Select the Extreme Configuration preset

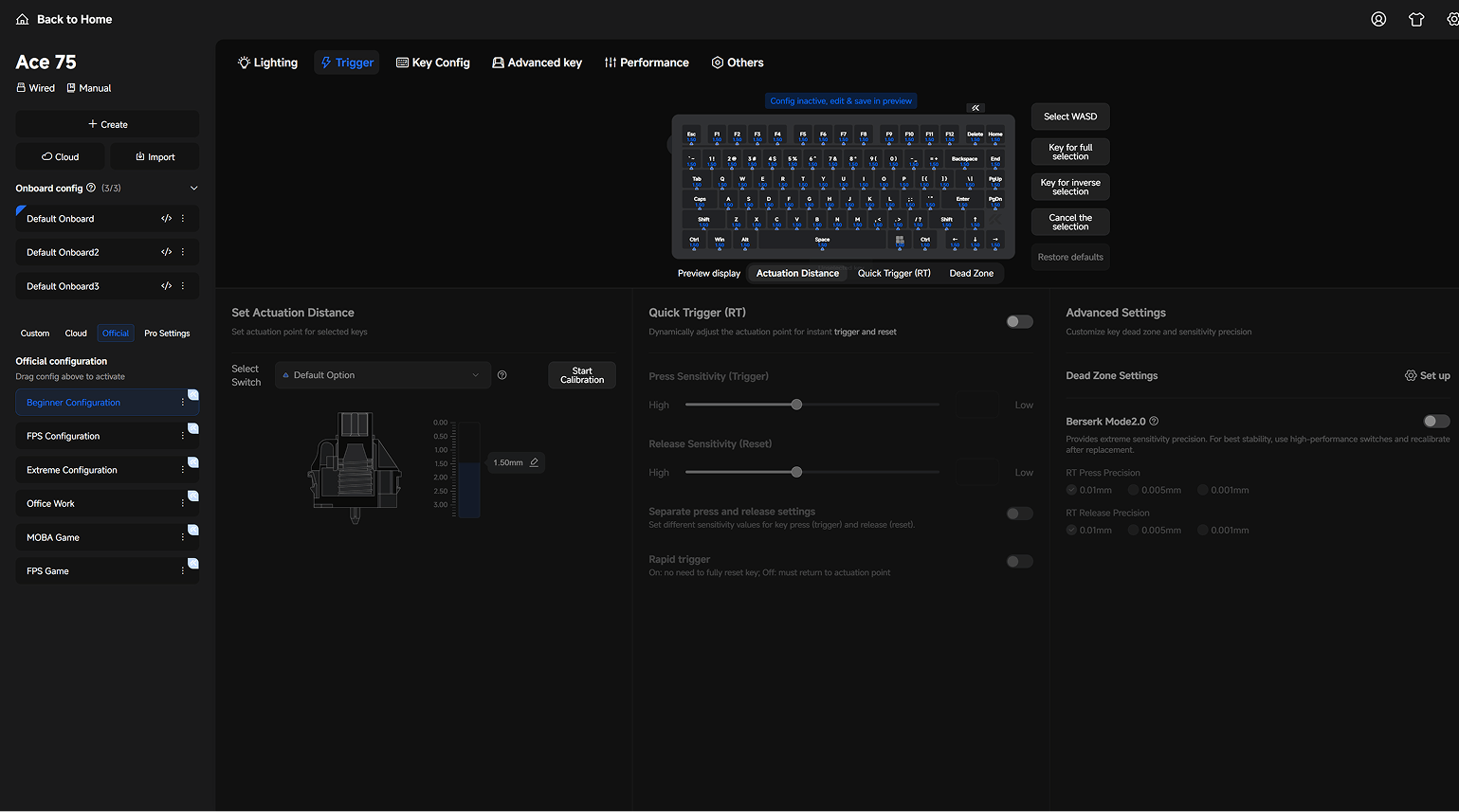tap(107, 470)
